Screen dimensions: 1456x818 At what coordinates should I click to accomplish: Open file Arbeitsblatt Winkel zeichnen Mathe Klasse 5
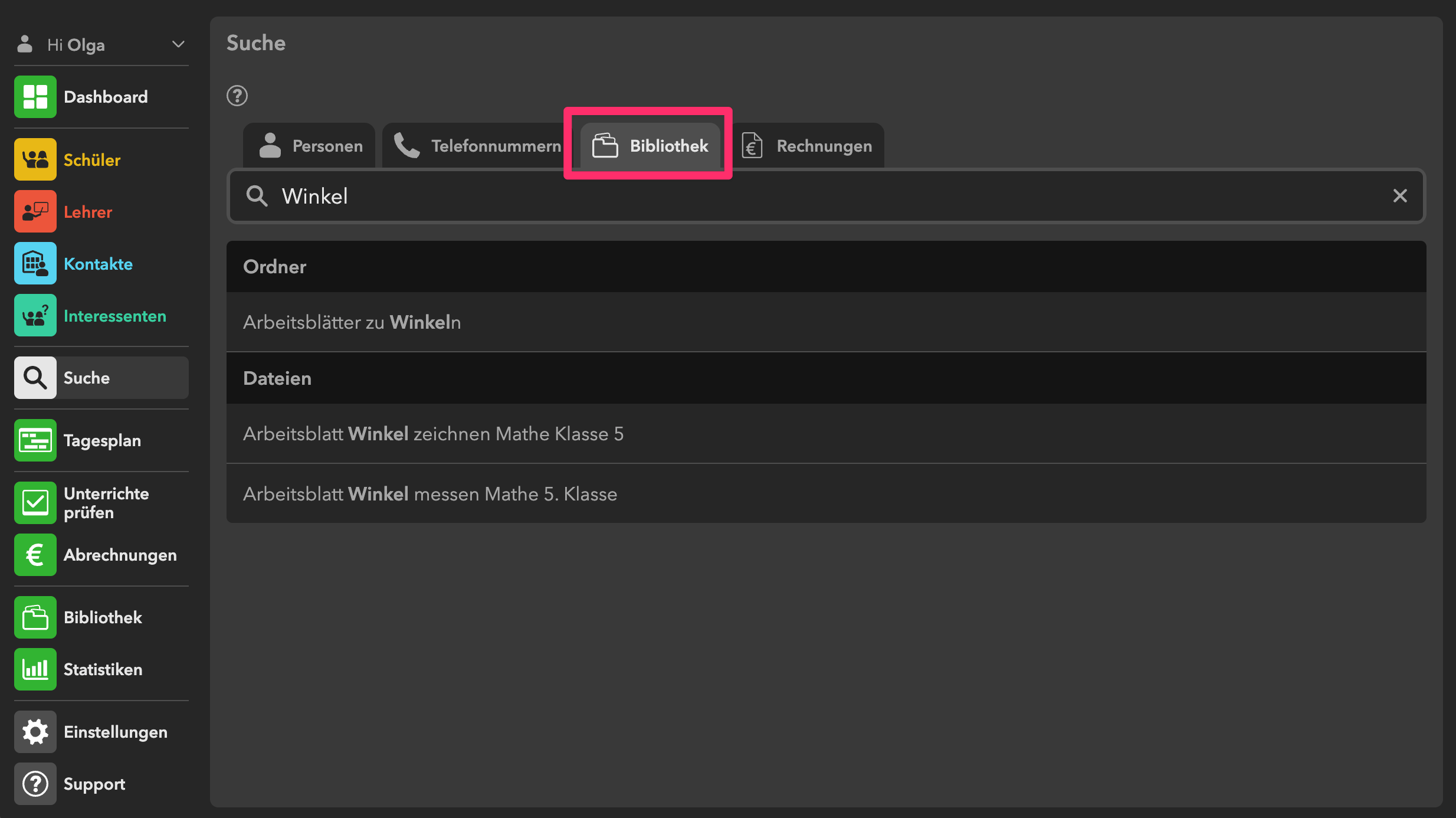[433, 434]
